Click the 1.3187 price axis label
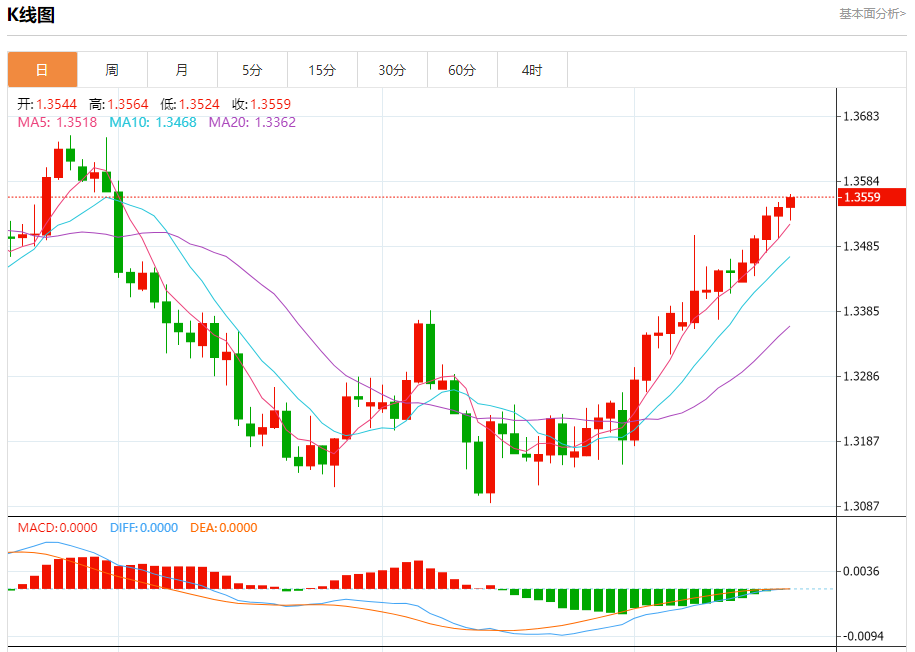The height and width of the screenshot is (652, 915). (861, 441)
